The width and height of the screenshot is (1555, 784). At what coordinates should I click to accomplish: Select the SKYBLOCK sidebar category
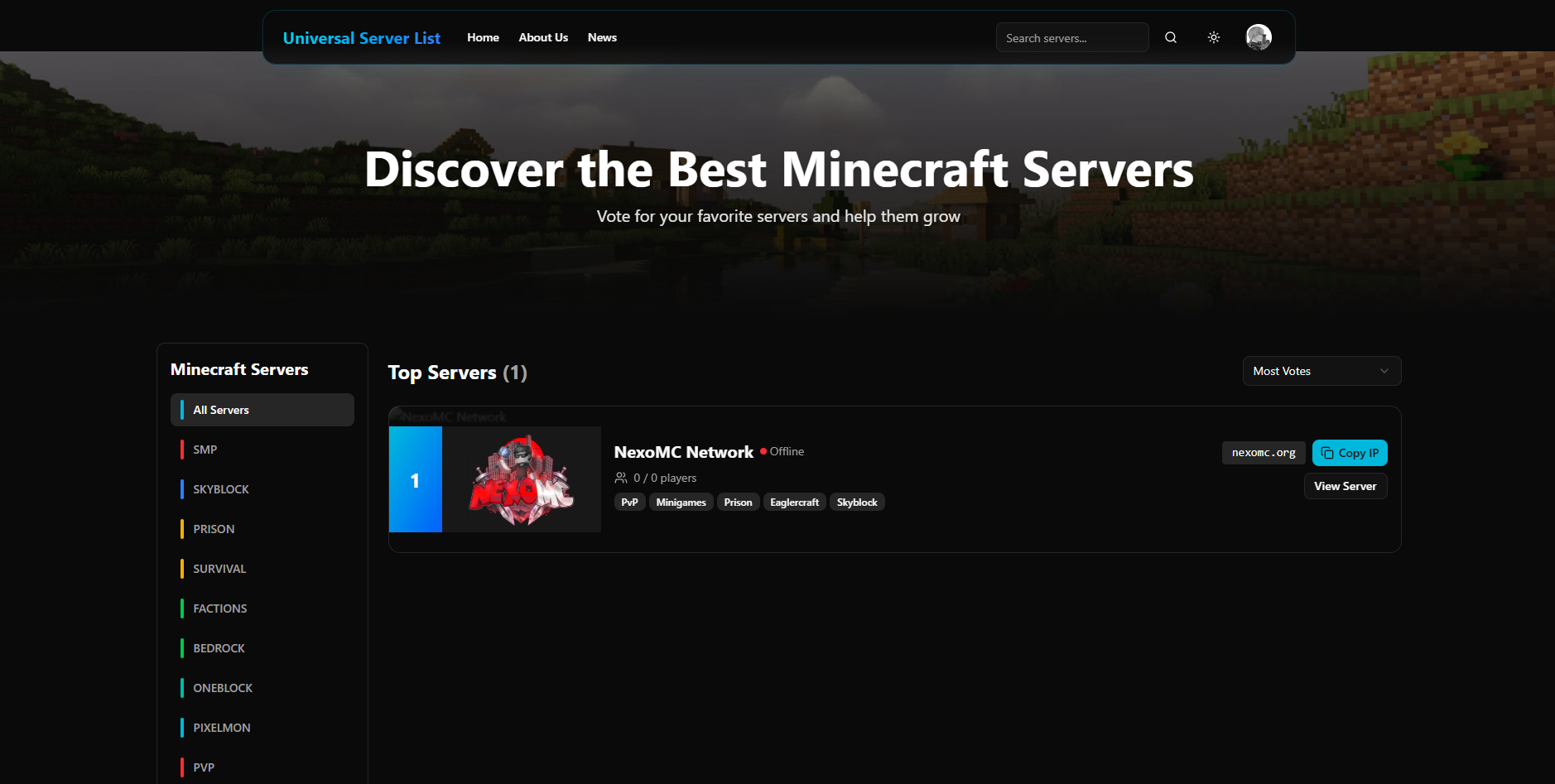(221, 489)
